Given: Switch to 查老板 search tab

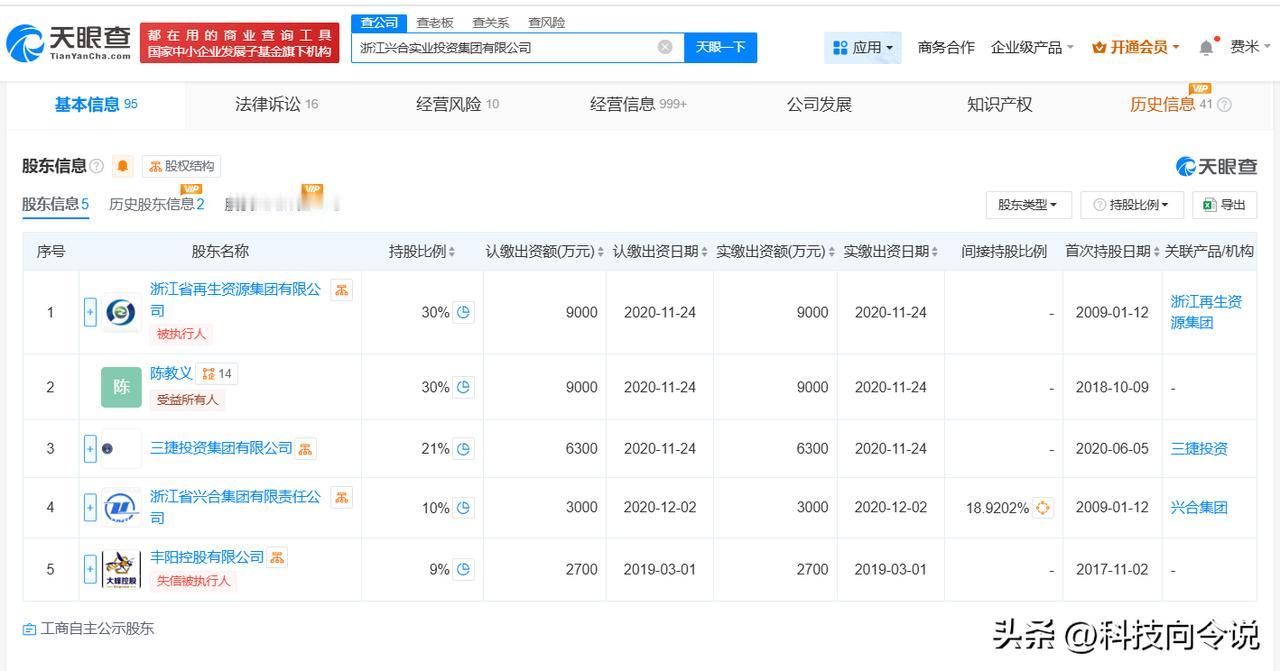Looking at the screenshot, I should [x=434, y=22].
